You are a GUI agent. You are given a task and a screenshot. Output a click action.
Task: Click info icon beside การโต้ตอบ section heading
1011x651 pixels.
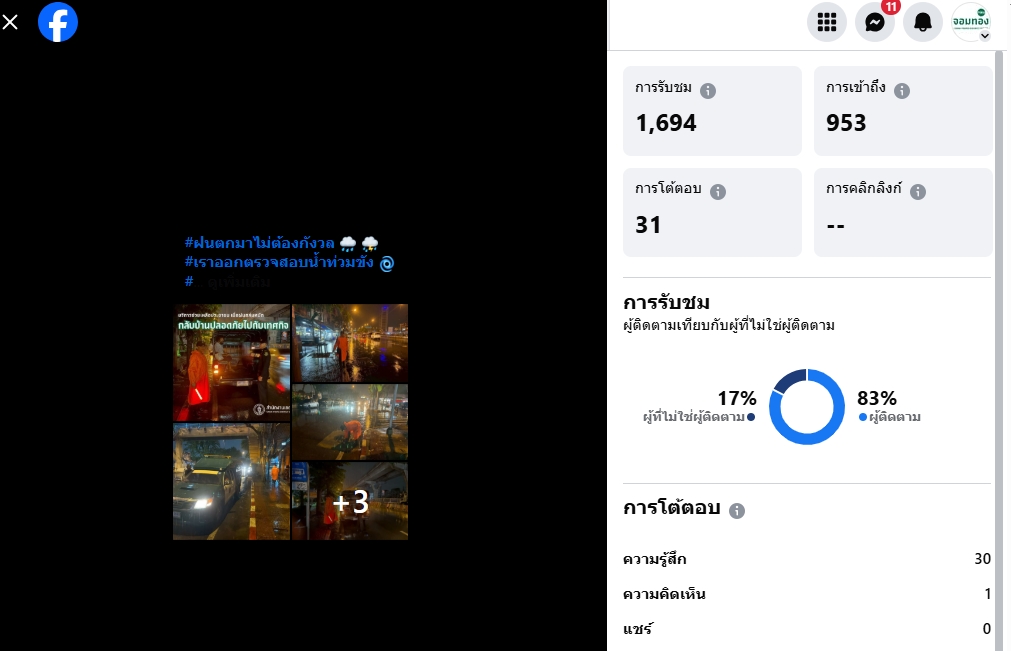(x=736, y=510)
